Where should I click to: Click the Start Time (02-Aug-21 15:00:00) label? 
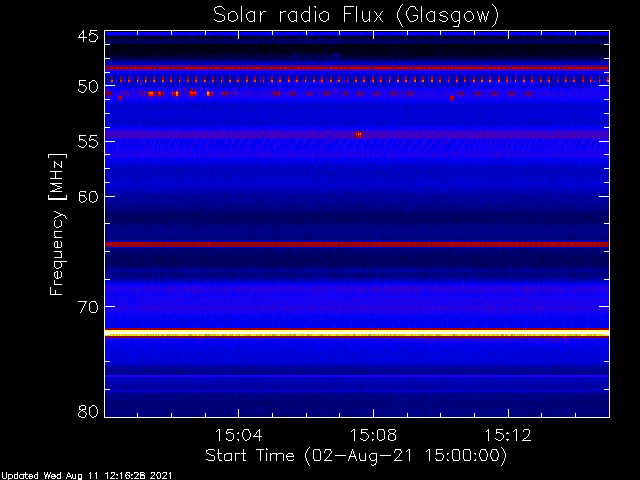coord(356,456)
